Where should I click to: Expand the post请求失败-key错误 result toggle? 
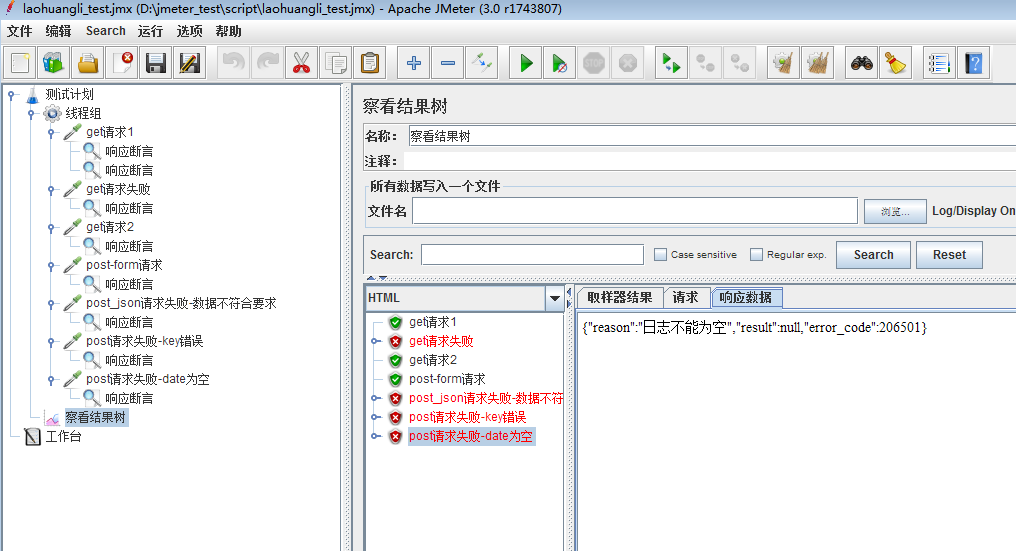pyautogui.click(x=375, y=417)
